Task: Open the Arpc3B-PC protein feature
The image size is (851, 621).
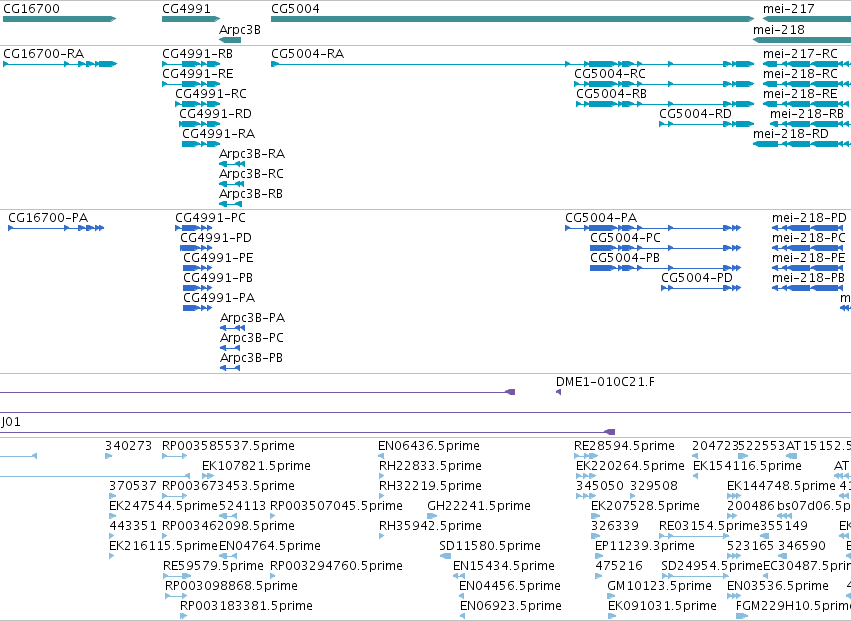Action: [x=230, y=348]
